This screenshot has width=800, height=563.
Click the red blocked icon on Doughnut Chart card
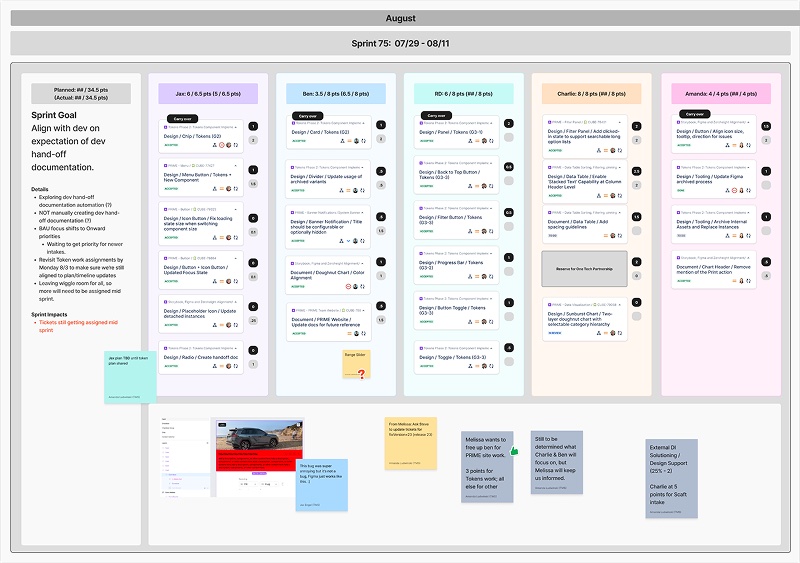(348, 286)
